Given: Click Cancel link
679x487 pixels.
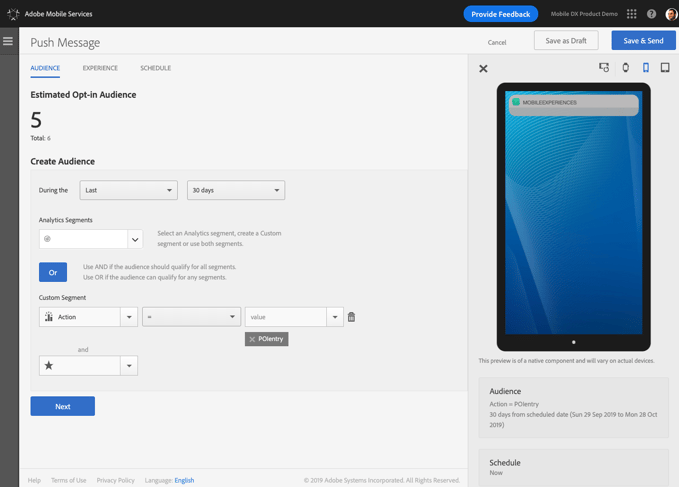Looking at the screenshot, I should point(497,42).
